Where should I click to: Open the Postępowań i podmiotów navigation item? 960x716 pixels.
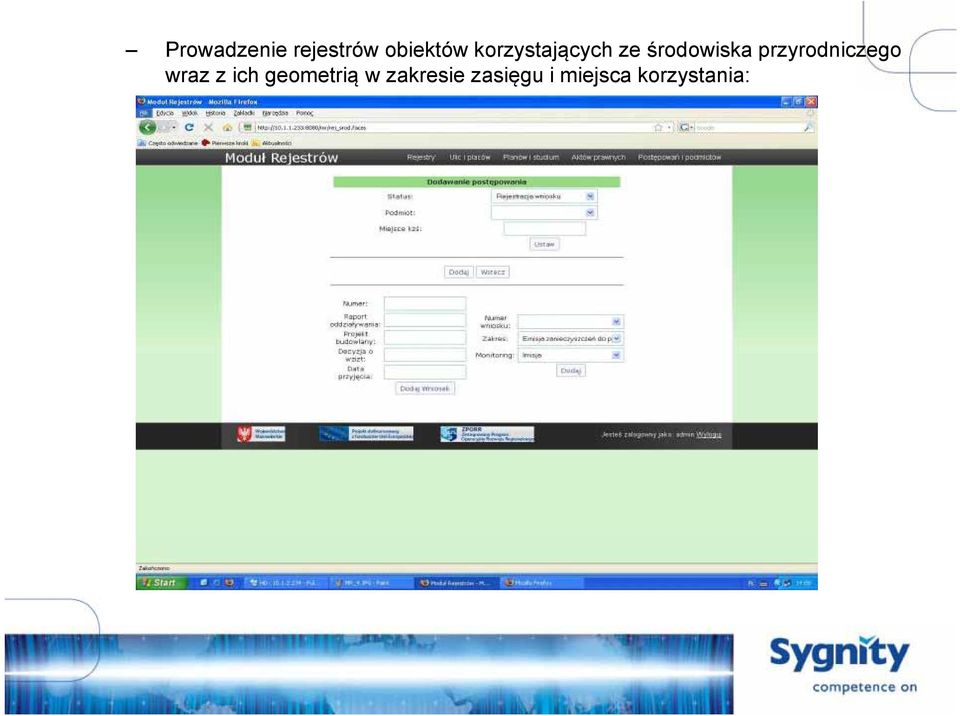[x=680, y=157]
